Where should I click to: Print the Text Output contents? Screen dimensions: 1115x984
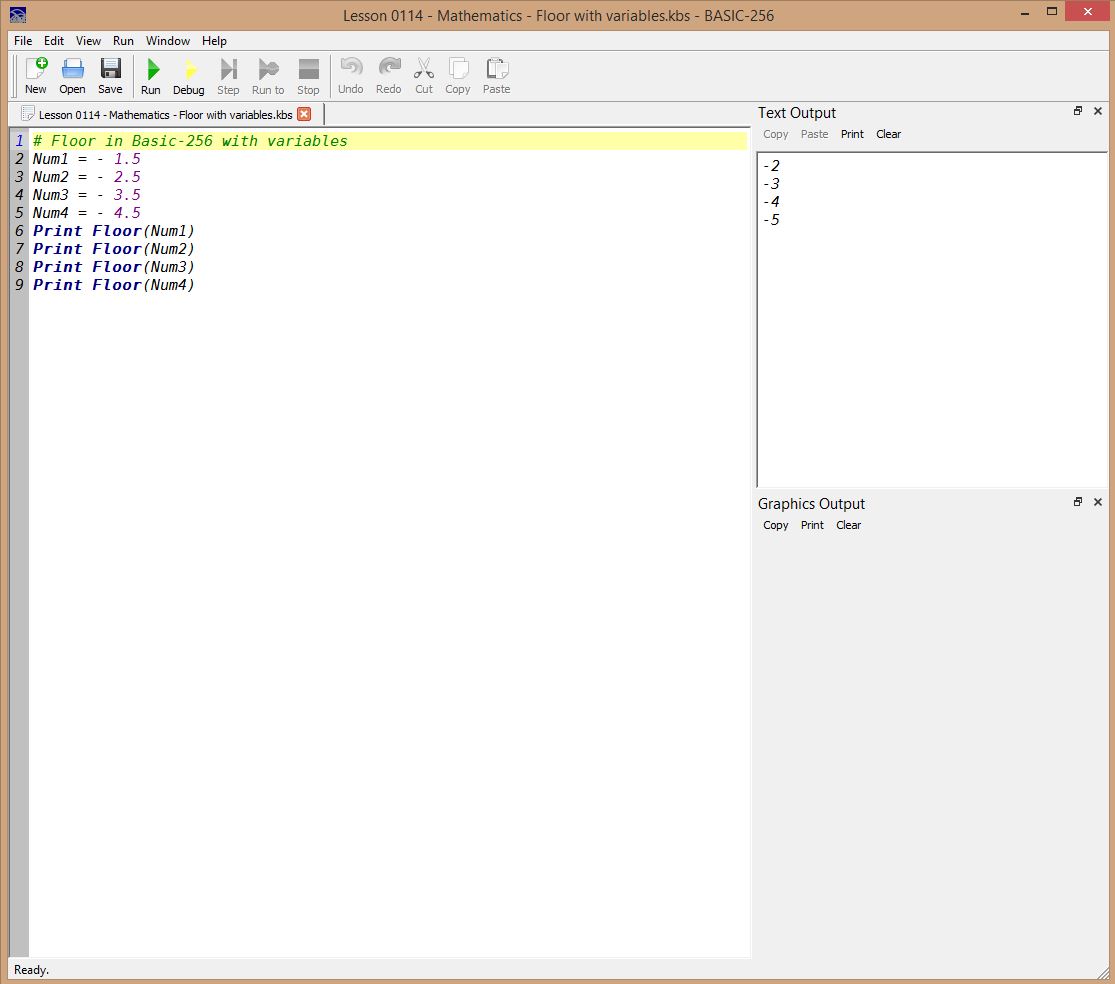tap(852, 134)
